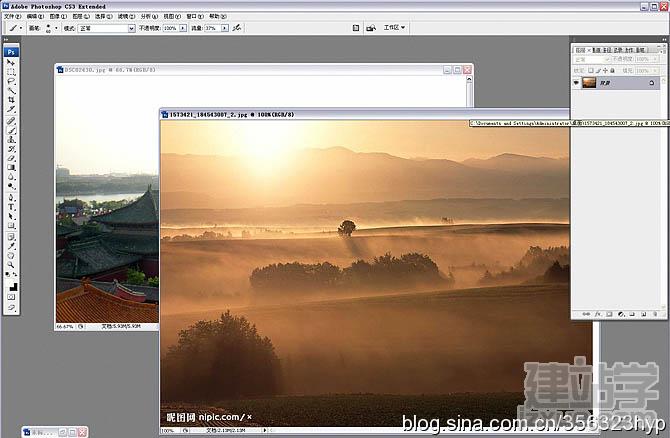Open status bar arrow menu in front document

click(x=265, y=430)
